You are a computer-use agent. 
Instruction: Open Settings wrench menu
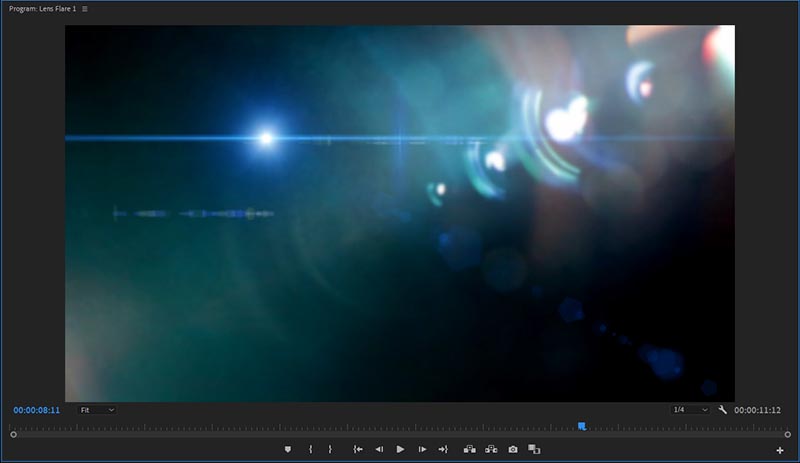point(722,409)
